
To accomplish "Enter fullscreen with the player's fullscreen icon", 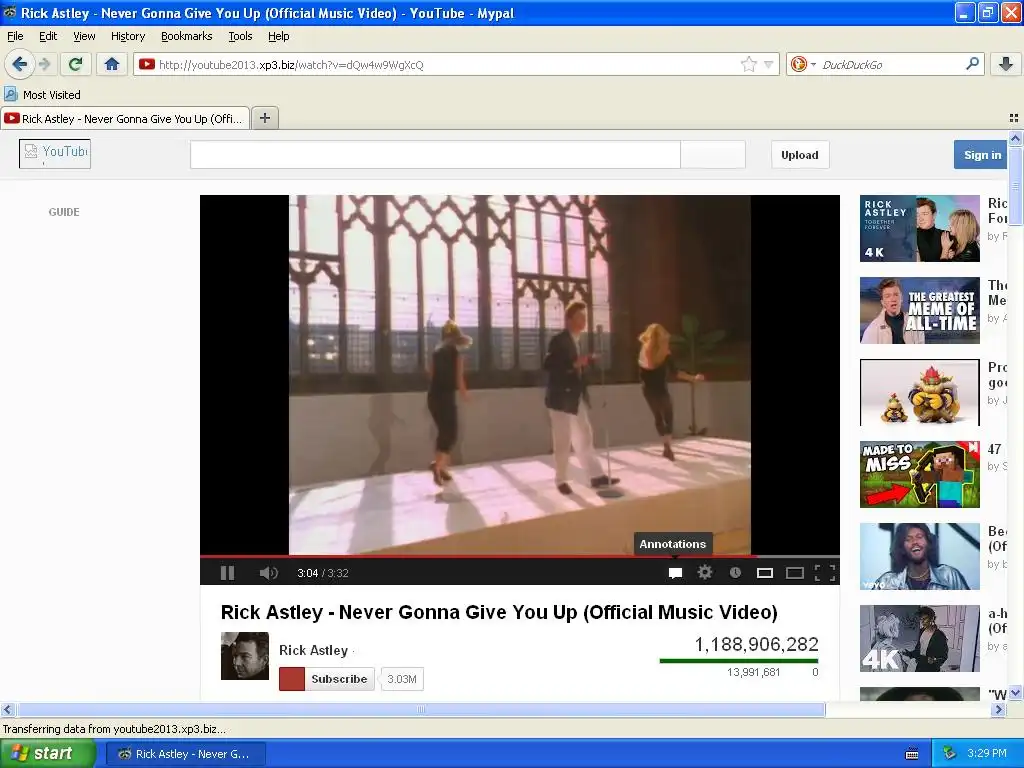I will [x=825, y=573].
